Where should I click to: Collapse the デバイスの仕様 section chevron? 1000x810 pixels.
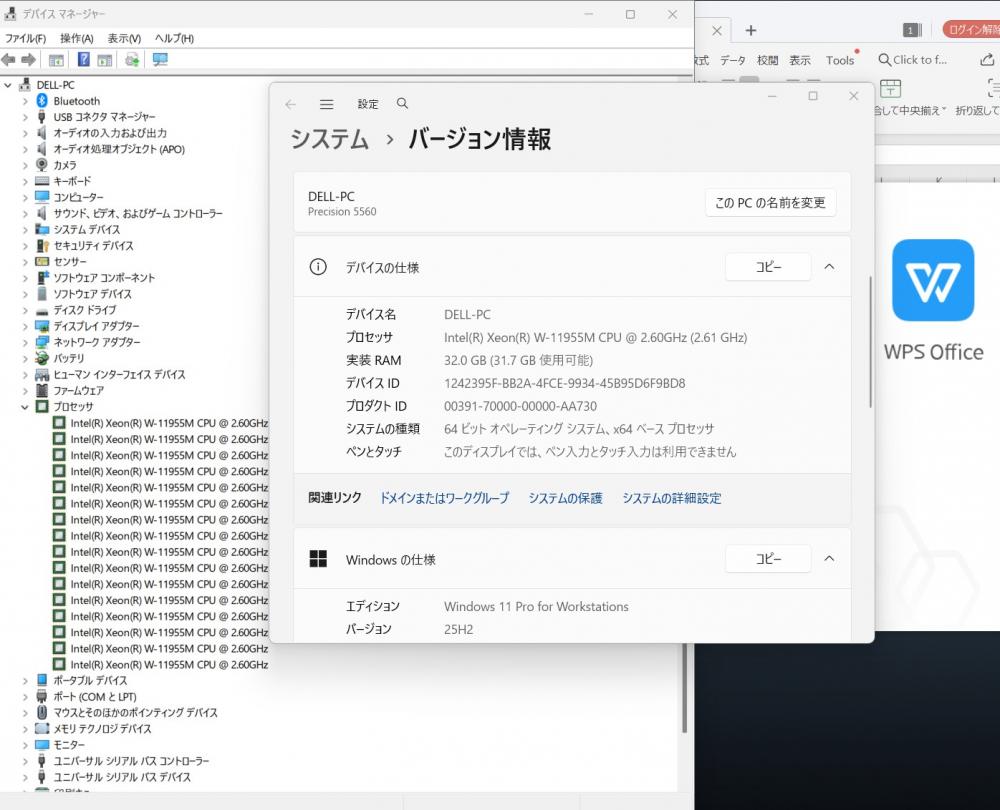[x=829, y=267]
